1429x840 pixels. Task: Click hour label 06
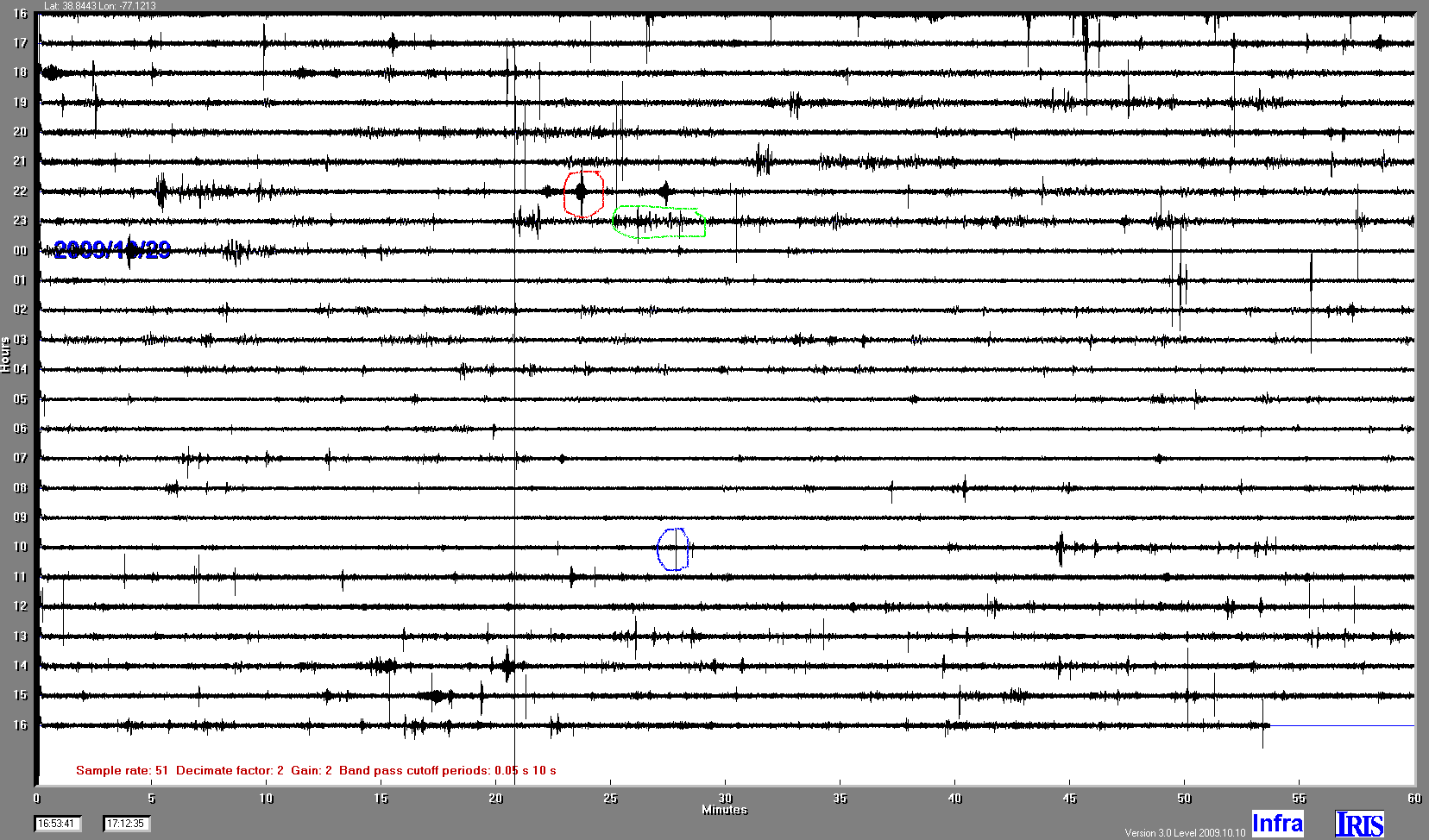(x=20, y=429)
